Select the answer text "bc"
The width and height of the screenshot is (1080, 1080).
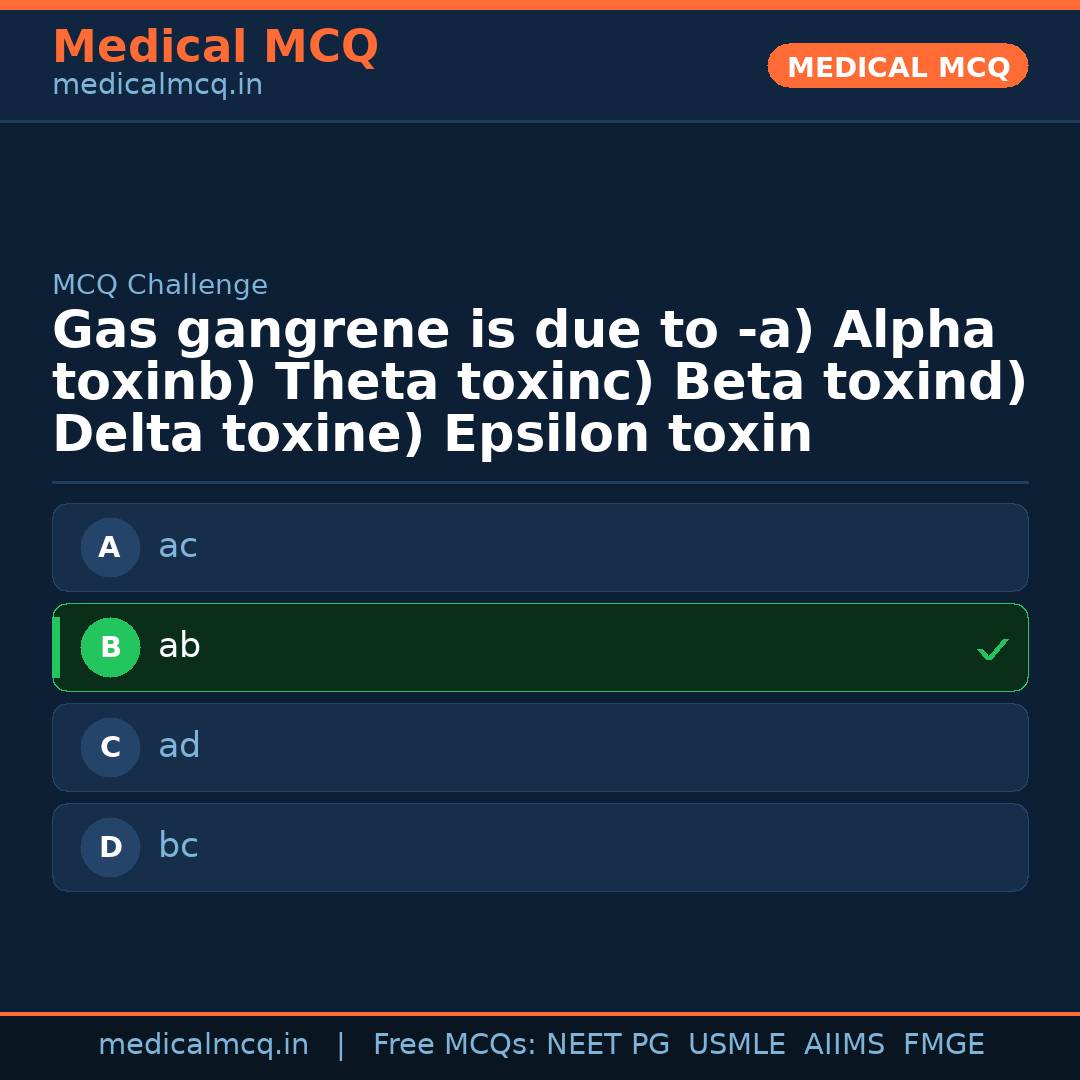[x=178, y=846]
